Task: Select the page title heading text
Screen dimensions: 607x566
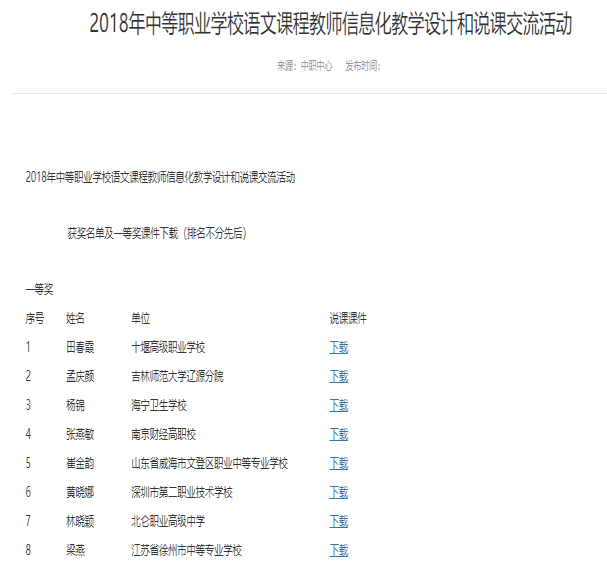Action: point(331,24)
